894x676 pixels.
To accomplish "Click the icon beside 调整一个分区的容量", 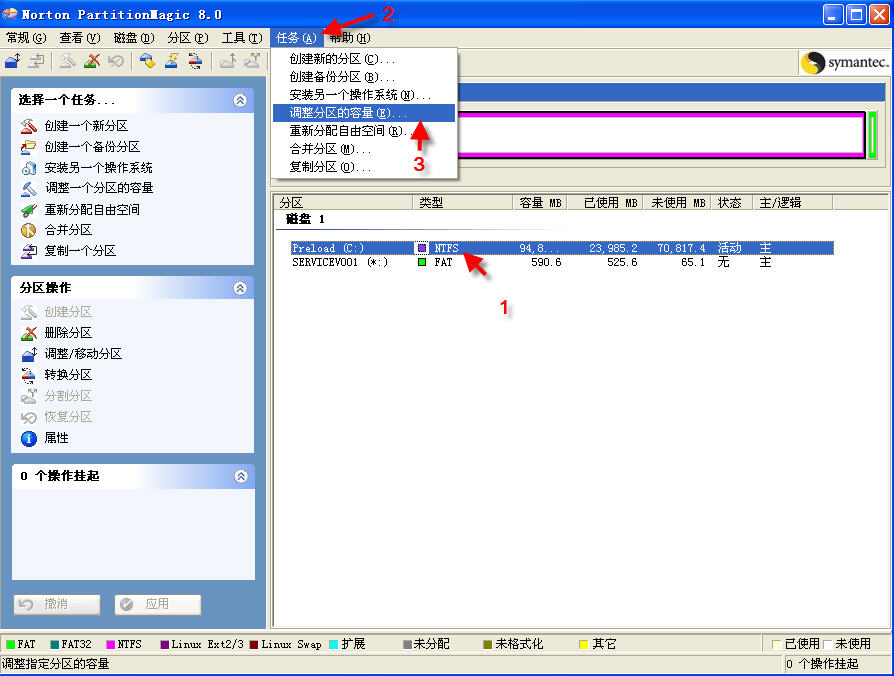I will pyautogui.click(x=29, y=188).
